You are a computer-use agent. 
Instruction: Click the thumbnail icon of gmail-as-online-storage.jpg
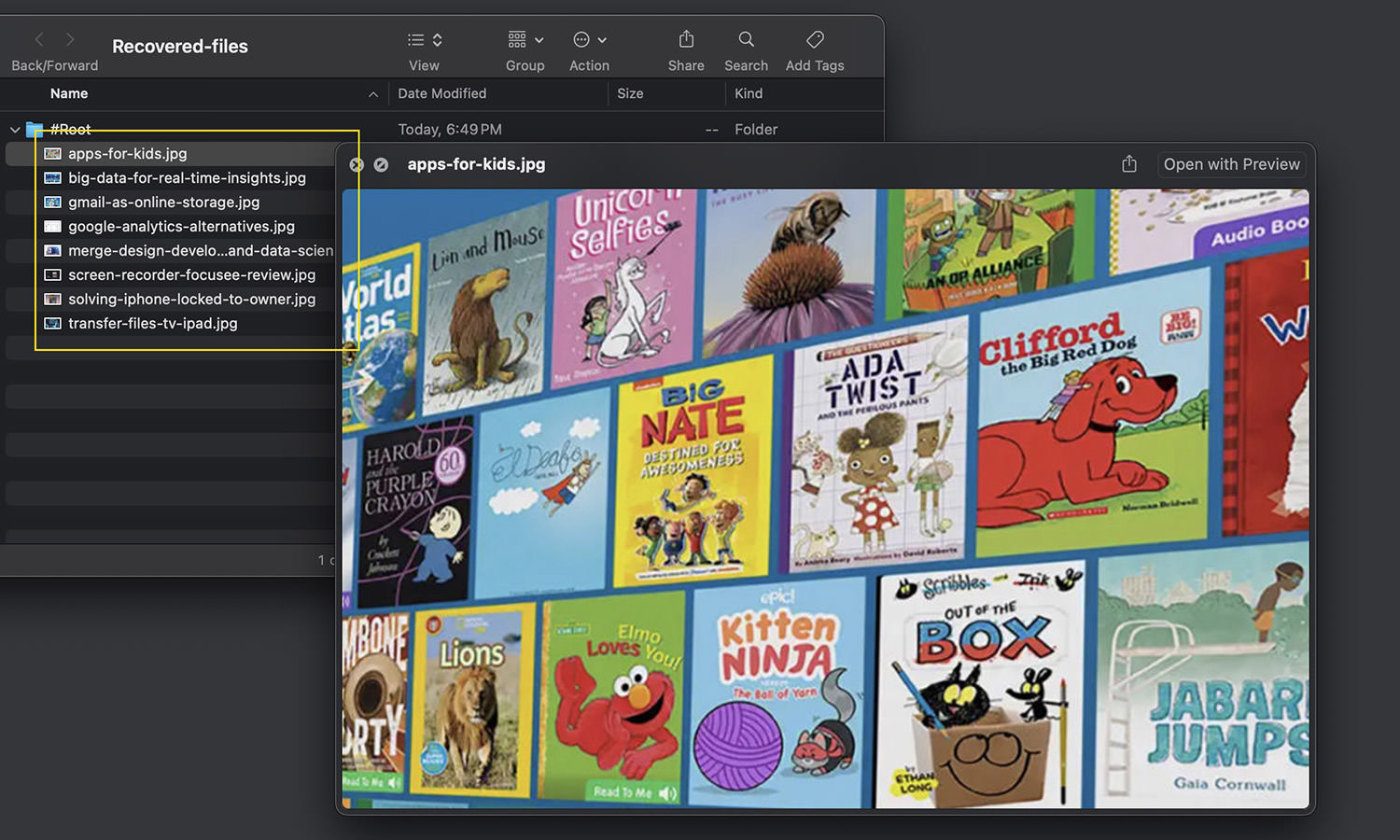pos(53,202)
